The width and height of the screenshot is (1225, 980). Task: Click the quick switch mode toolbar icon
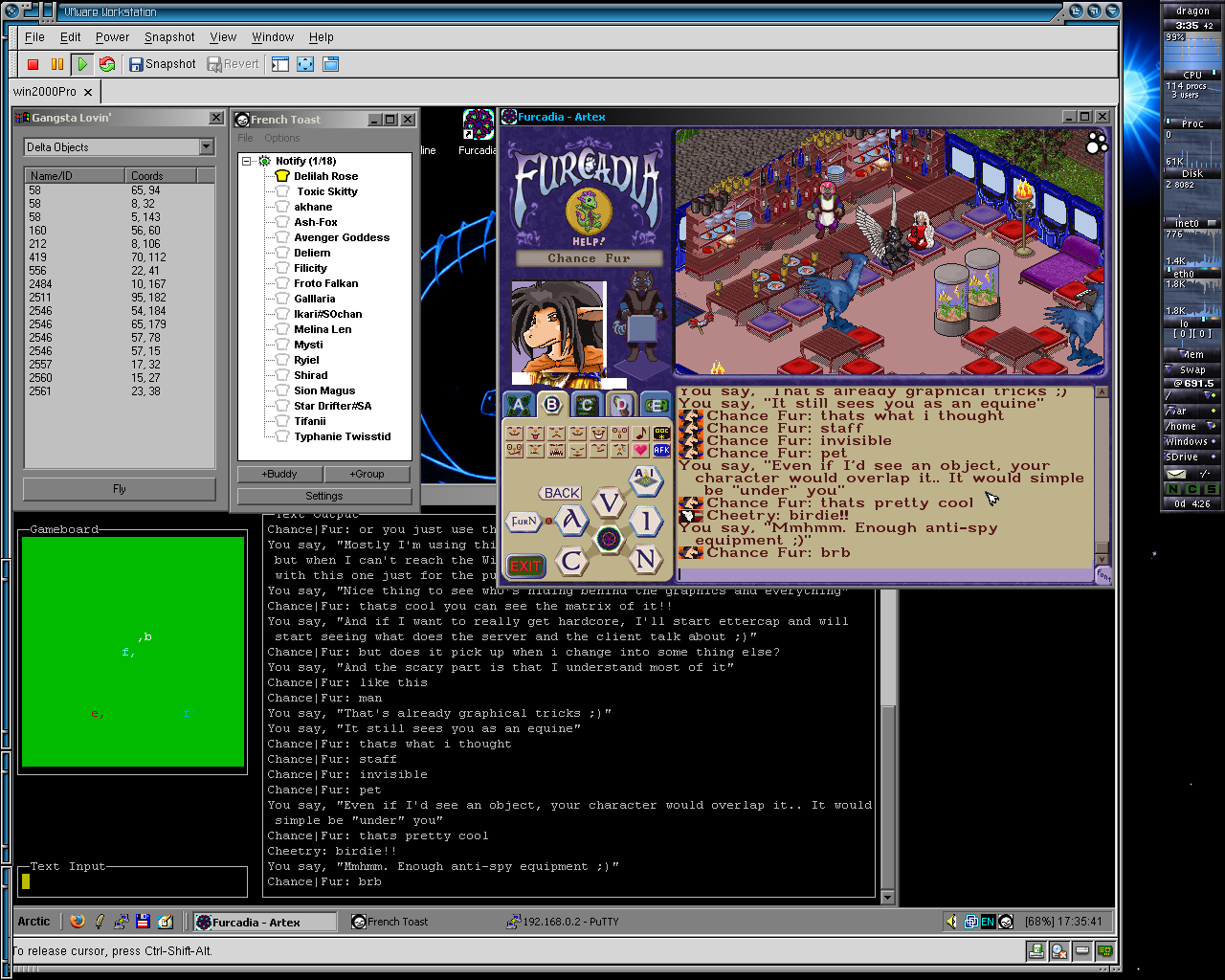pyautogui.click(x=330, y=64)
